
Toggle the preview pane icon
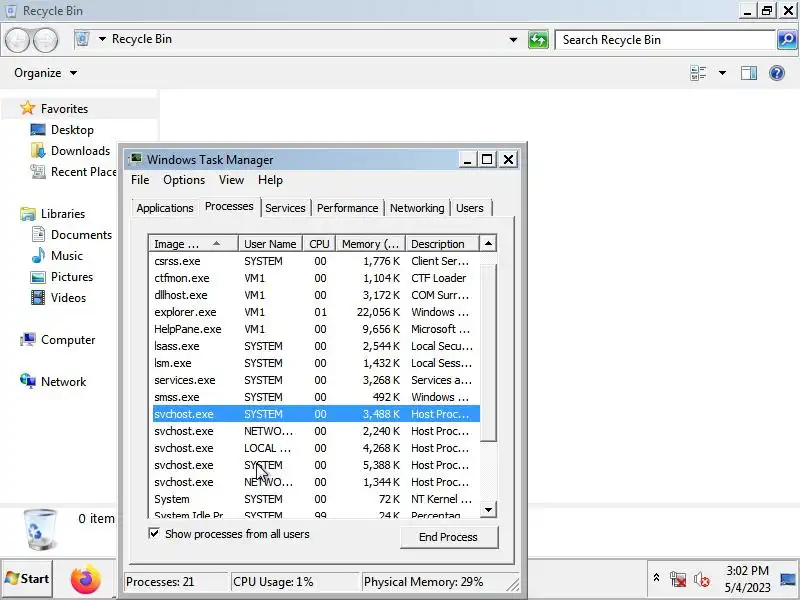tap(748, 73)
